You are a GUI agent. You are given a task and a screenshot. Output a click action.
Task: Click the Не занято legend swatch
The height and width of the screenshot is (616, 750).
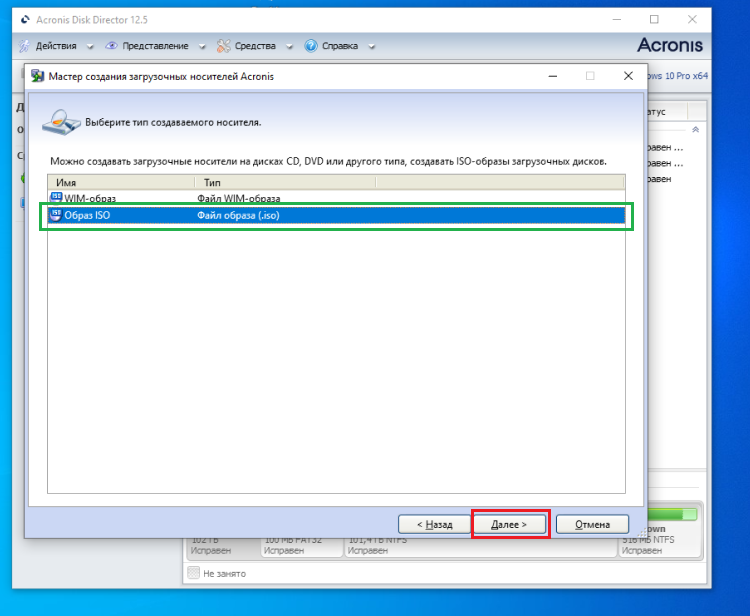coord(193,573)
